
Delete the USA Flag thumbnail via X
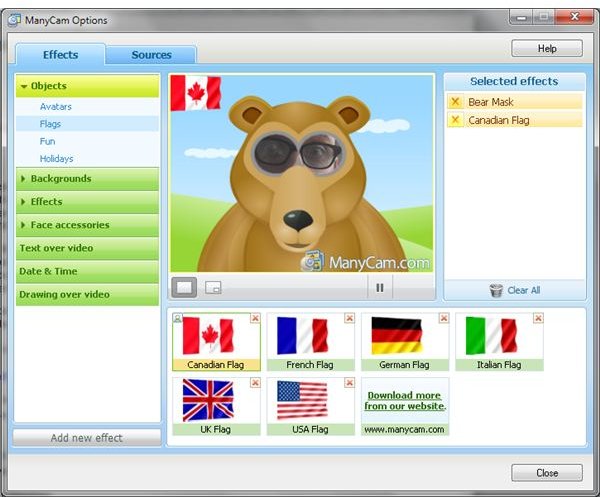coord(349,383)
